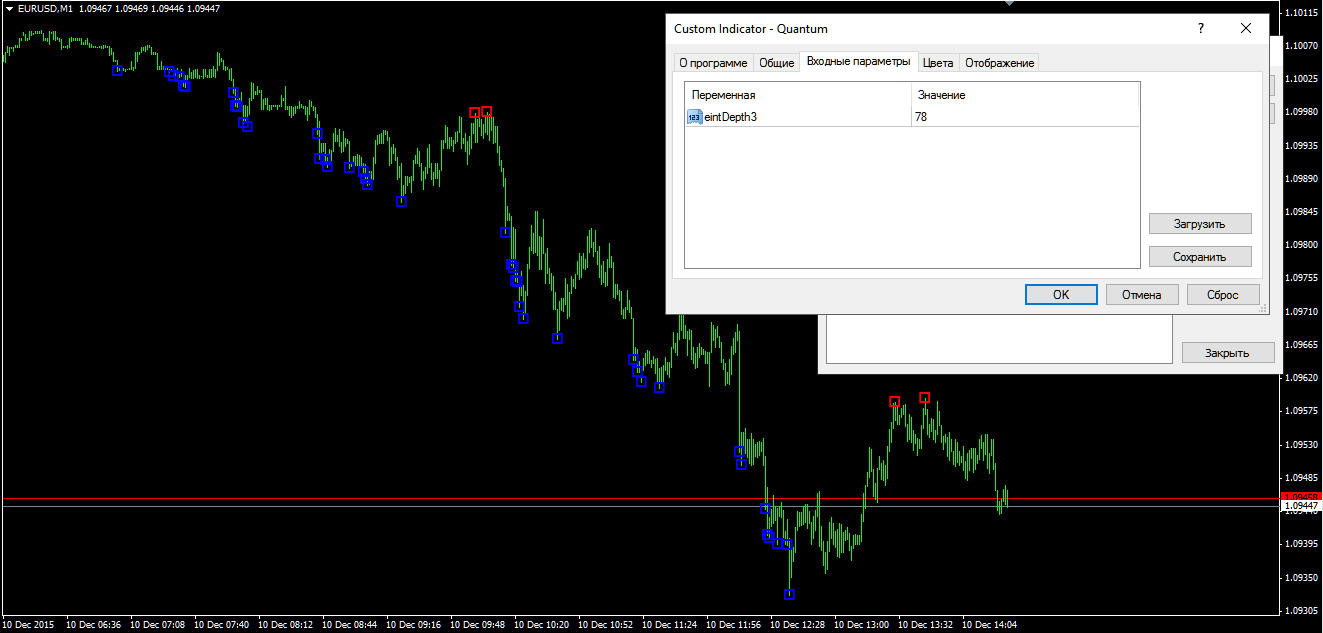Click the 1.09305 price scale label
The image size is (1323, 633).
[x=1303, y=610]
